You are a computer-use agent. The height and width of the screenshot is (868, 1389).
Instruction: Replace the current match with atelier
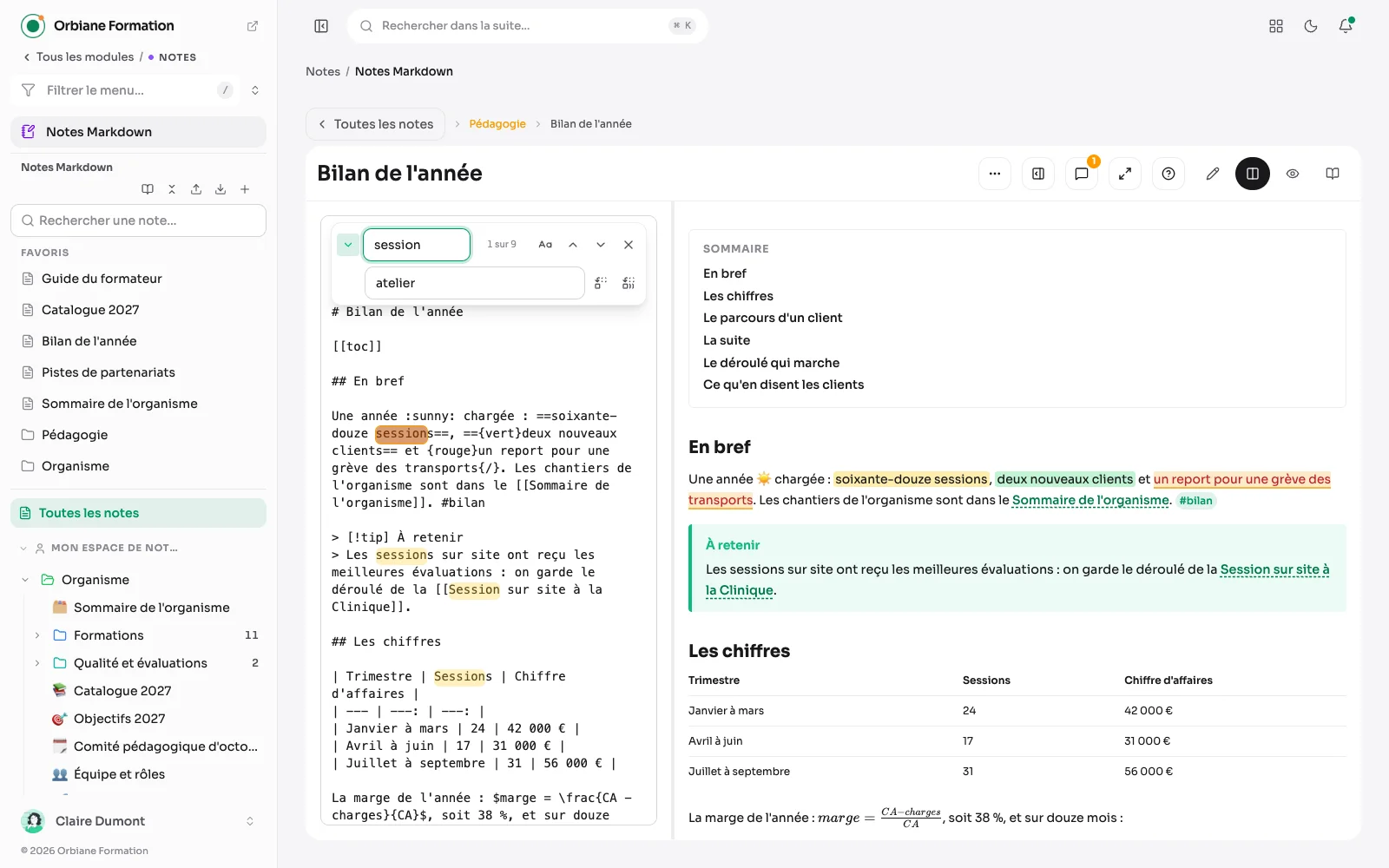tap(601, 283)
